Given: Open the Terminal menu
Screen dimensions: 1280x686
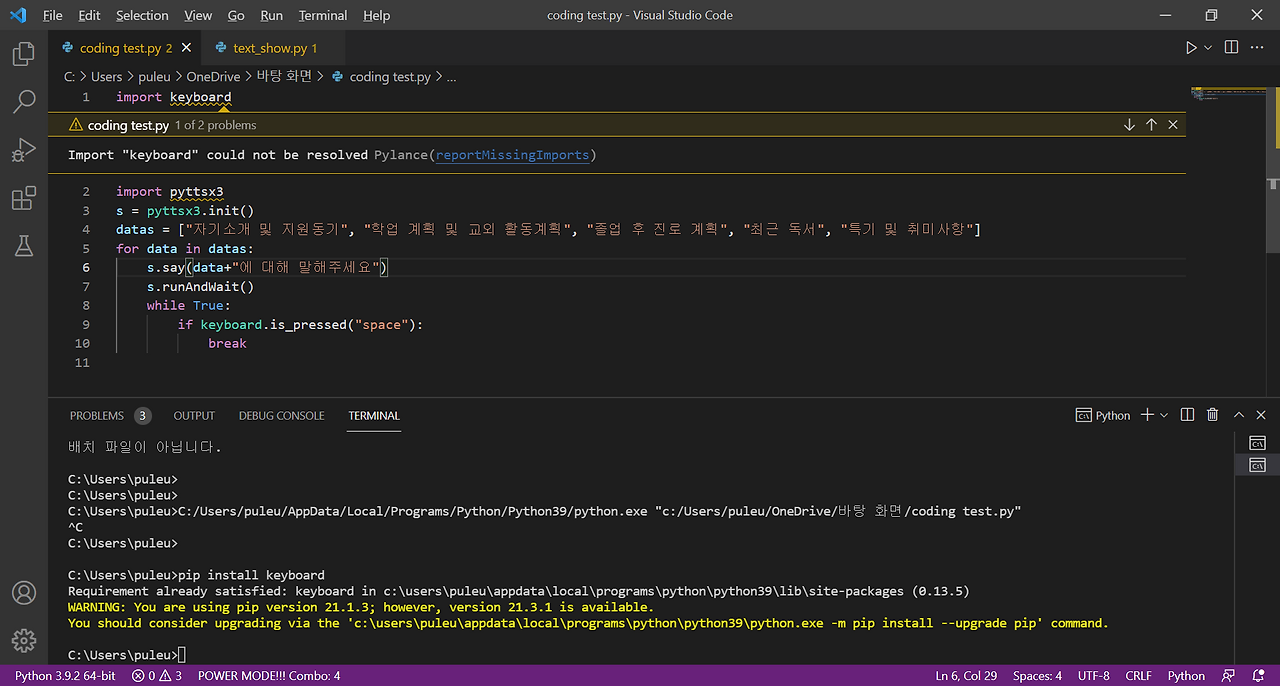Looking at the screenshot, I should [x=322, y=15].
